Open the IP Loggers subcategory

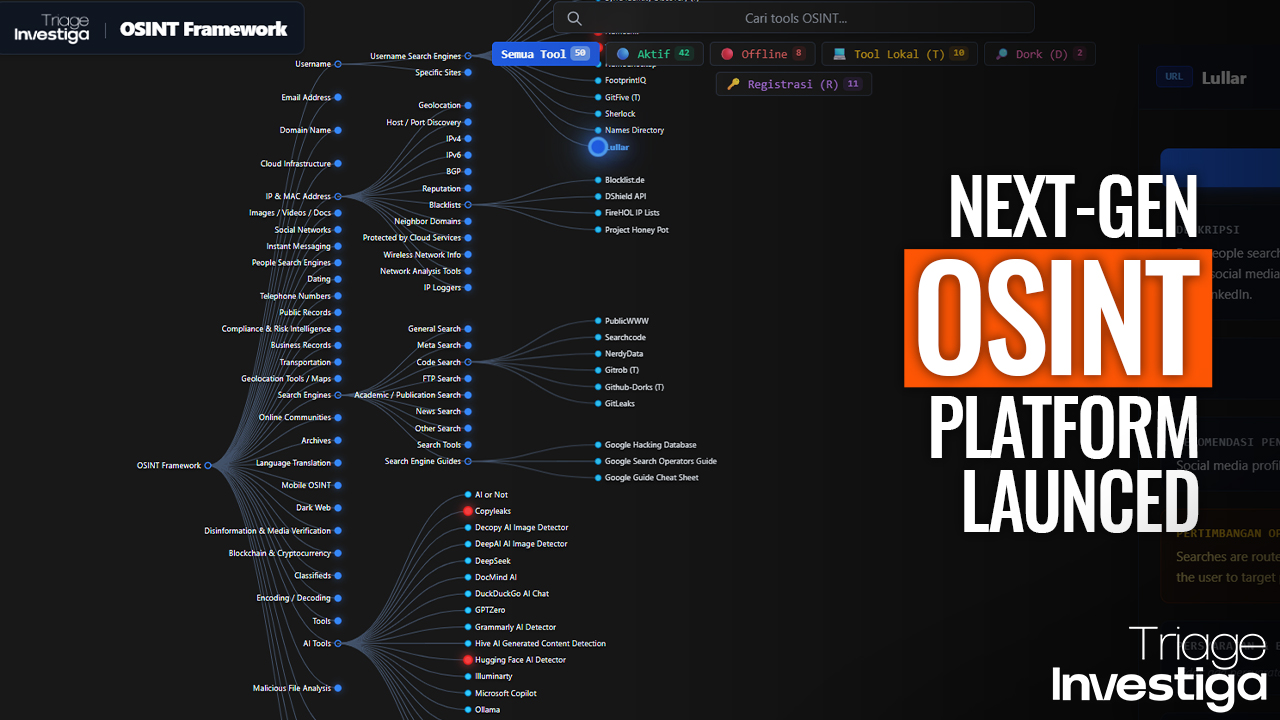pos(442,288)
